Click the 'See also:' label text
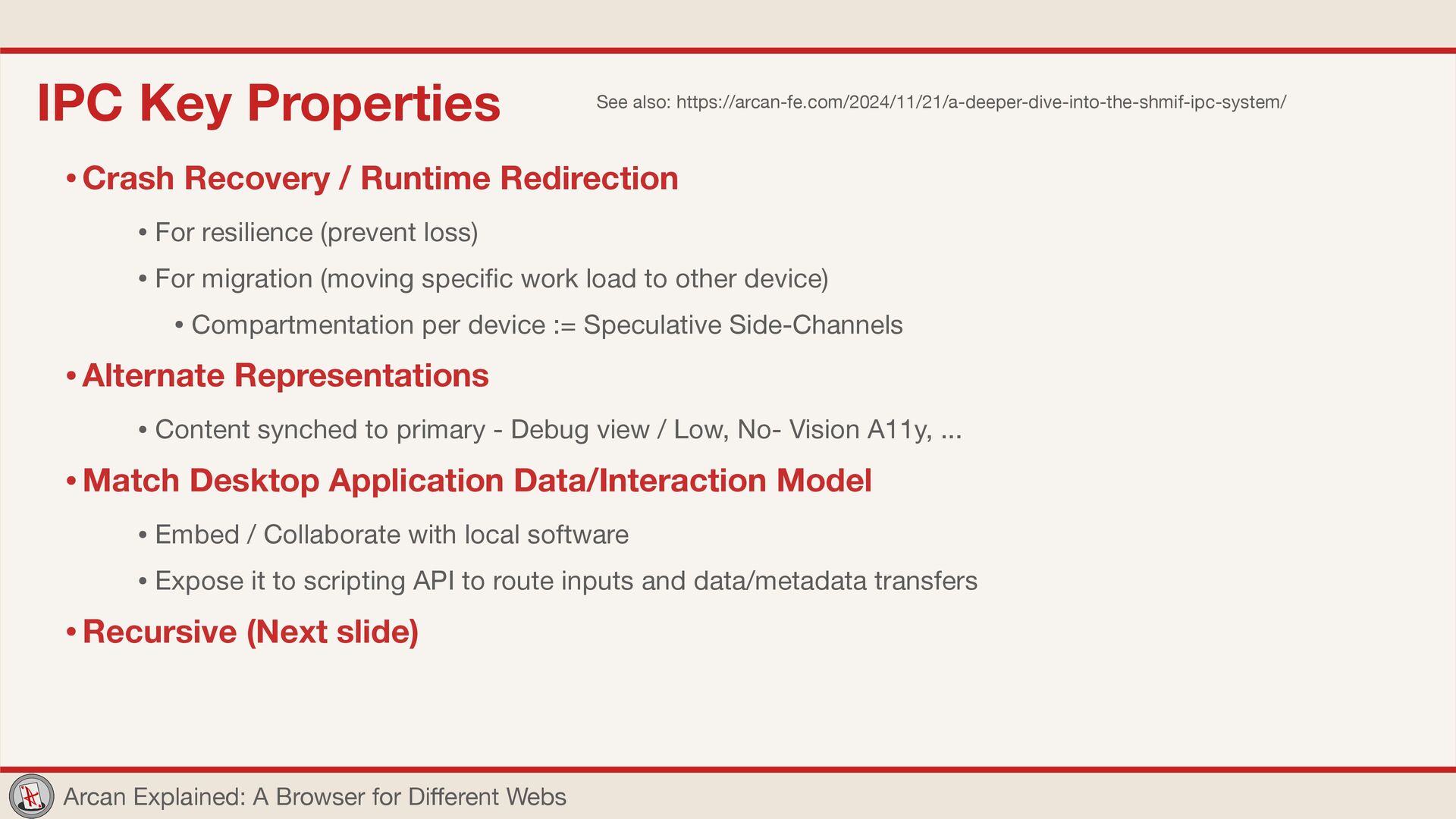 click(x=632, y=102)
